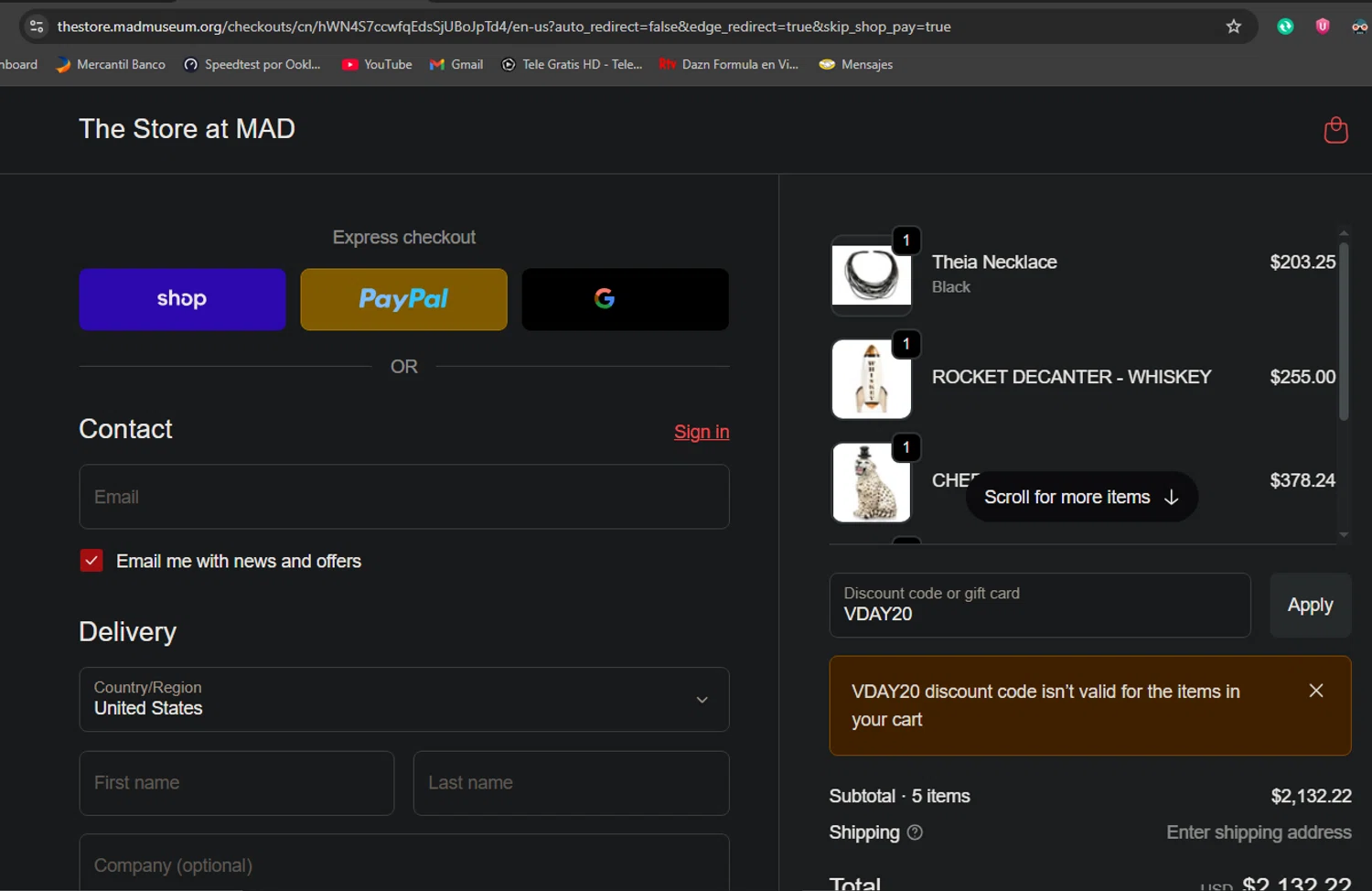Click the $255.00 Rocket Decanter price
The height and width of the screenshot is (891, 1372).
point(1302,377)
